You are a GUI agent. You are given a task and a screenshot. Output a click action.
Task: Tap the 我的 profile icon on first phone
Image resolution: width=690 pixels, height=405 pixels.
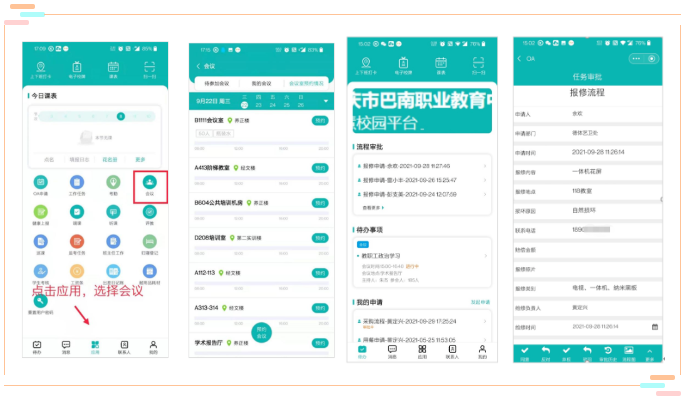153,345
